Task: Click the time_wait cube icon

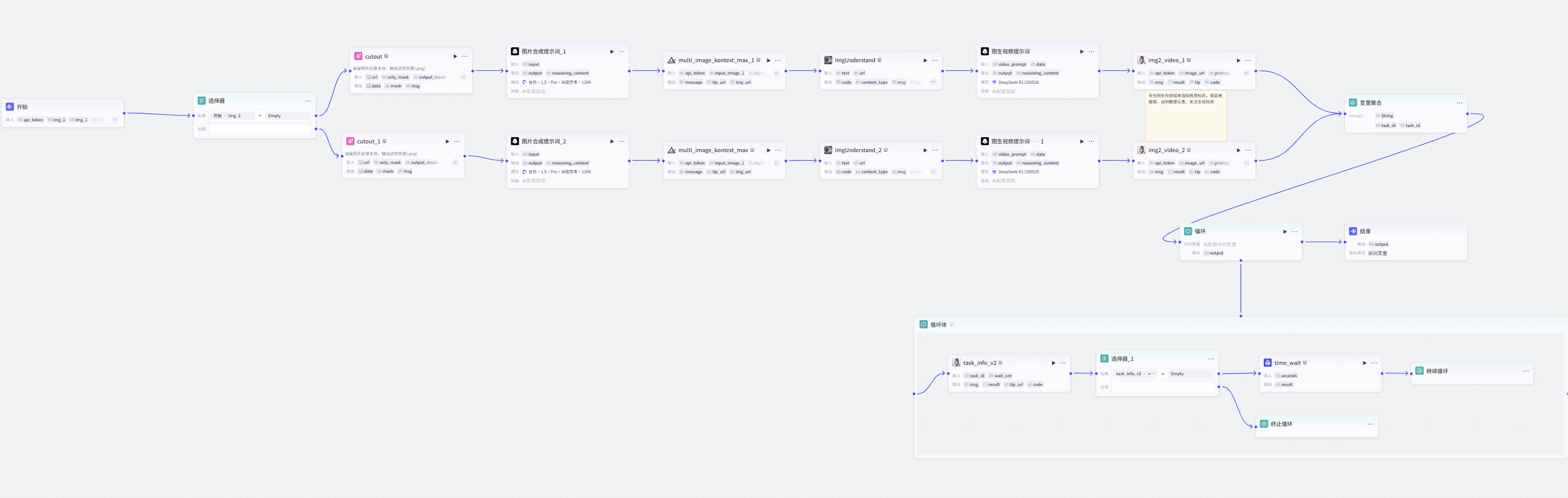Action: click(1267, 363)
